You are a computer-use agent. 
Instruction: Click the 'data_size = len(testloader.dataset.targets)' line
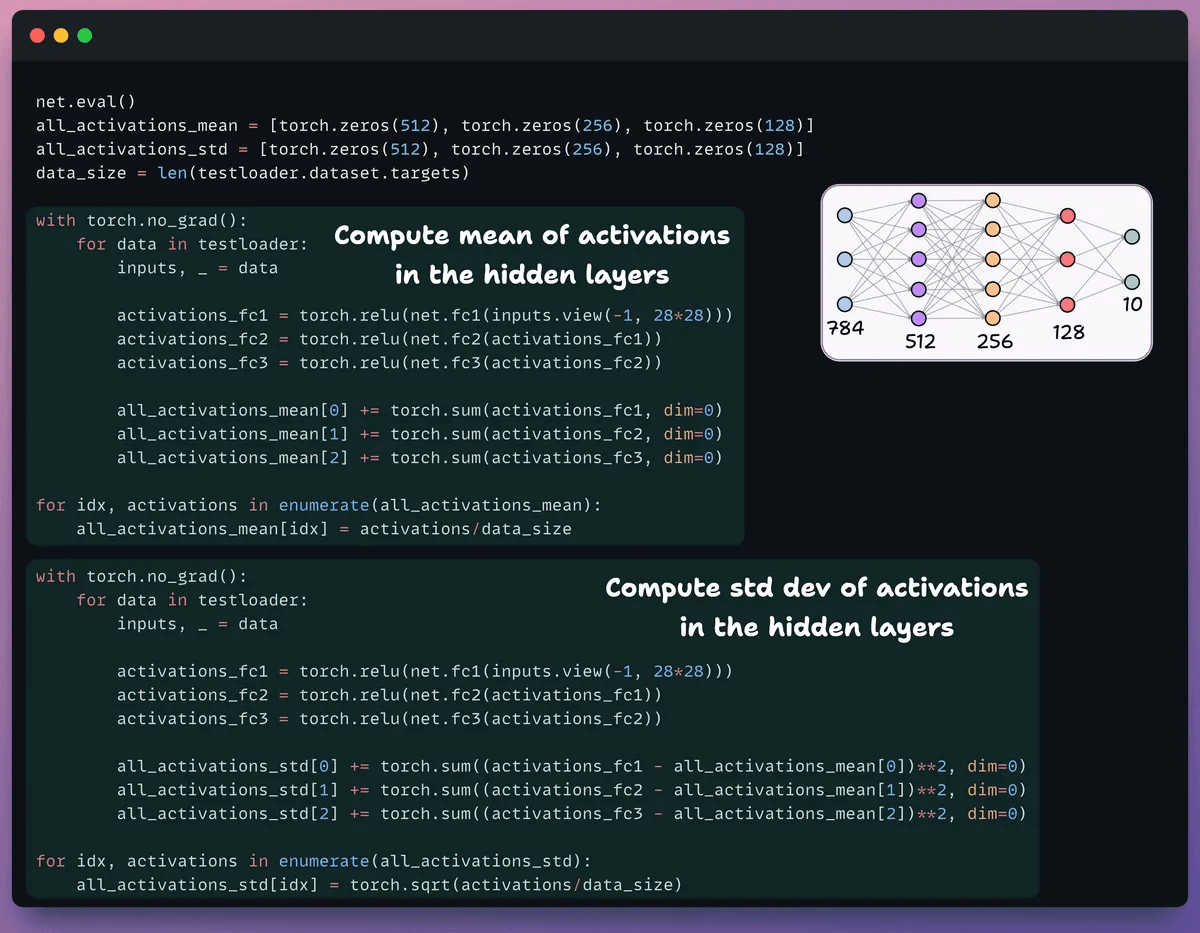tap(253, 173)
